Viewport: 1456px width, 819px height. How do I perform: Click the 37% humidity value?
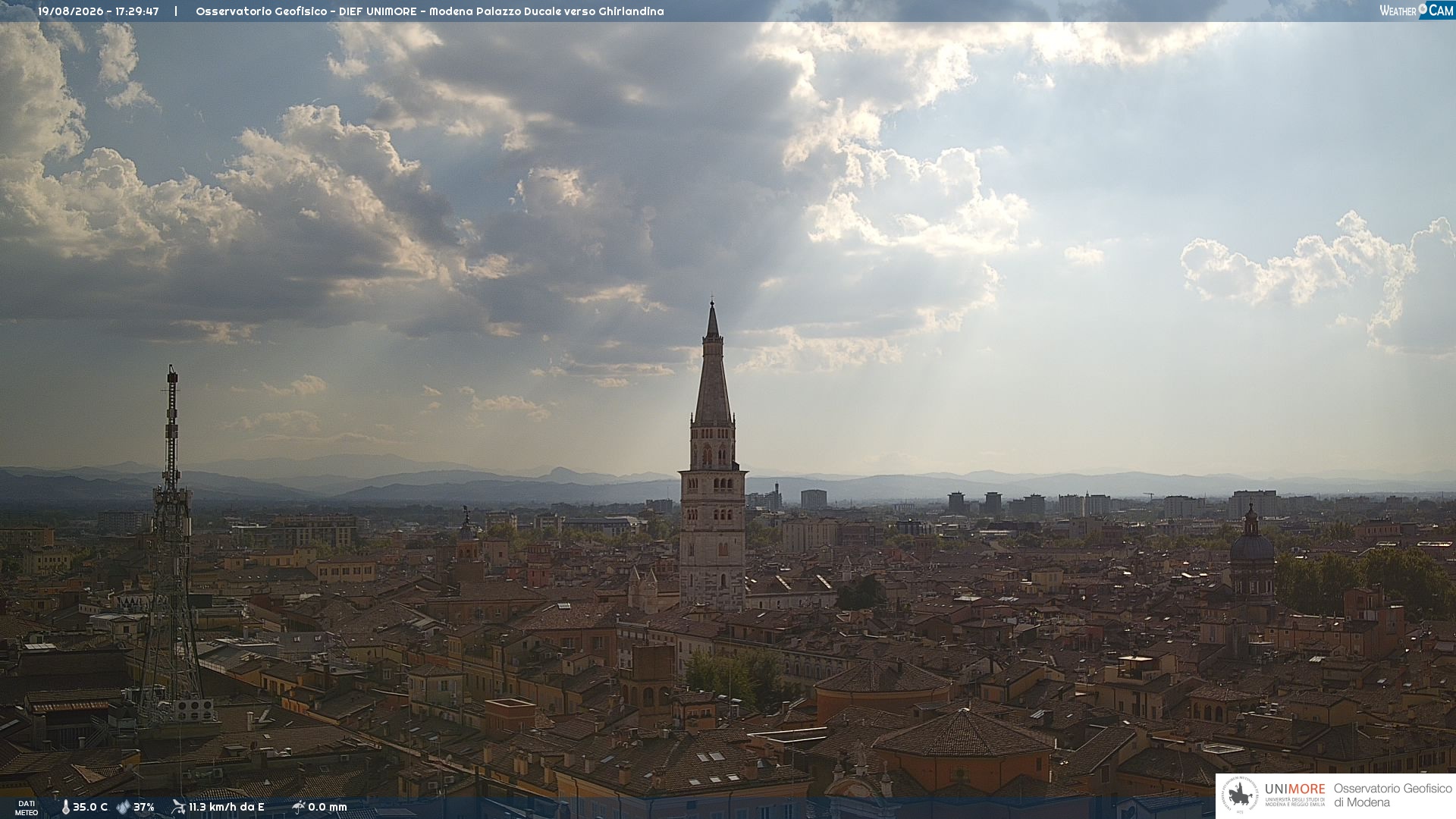coord(144,808)
